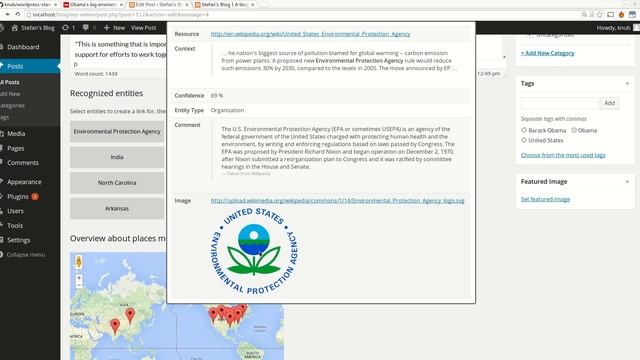This screenshot has width=640, height=360.
Task: Close the Obama's big environment tab
Action: coord(121,4)
